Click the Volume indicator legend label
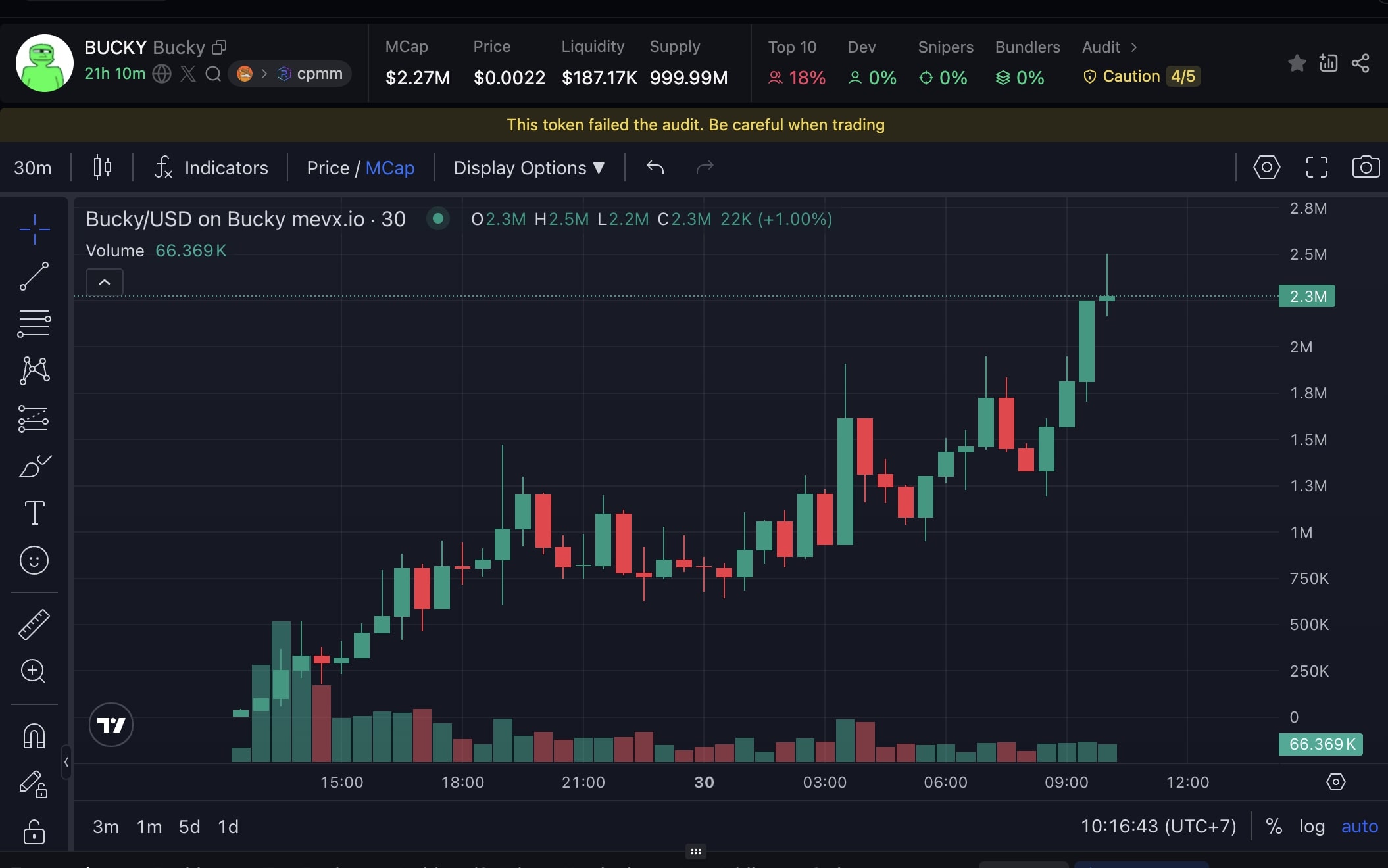This screenshot has height=868, width=1388. pyautogui.click(x=115, y=251)
